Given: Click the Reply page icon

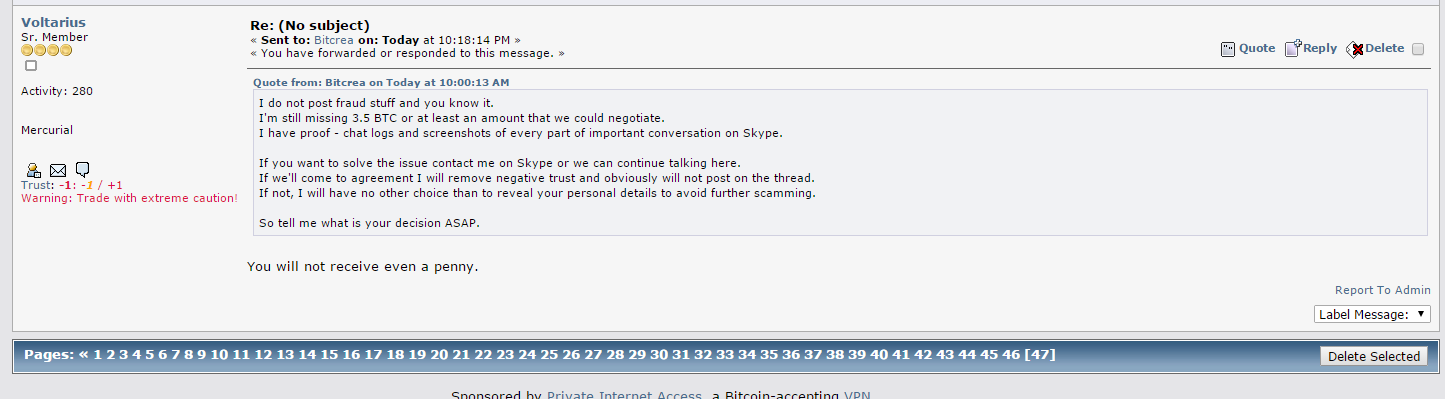Looking at the screenshot, I should tap(1292, 48).
